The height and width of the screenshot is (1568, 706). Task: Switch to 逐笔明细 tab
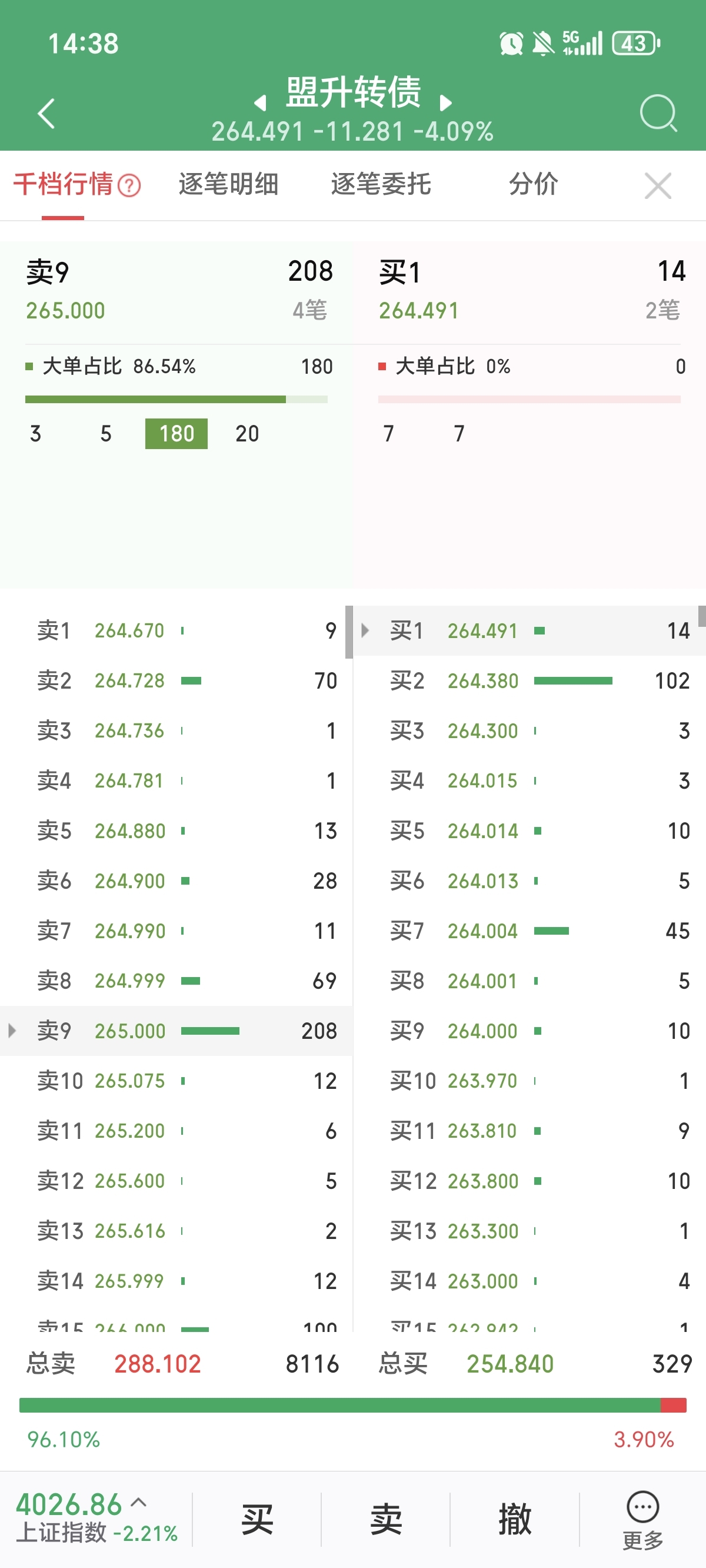tap(228, 184)
